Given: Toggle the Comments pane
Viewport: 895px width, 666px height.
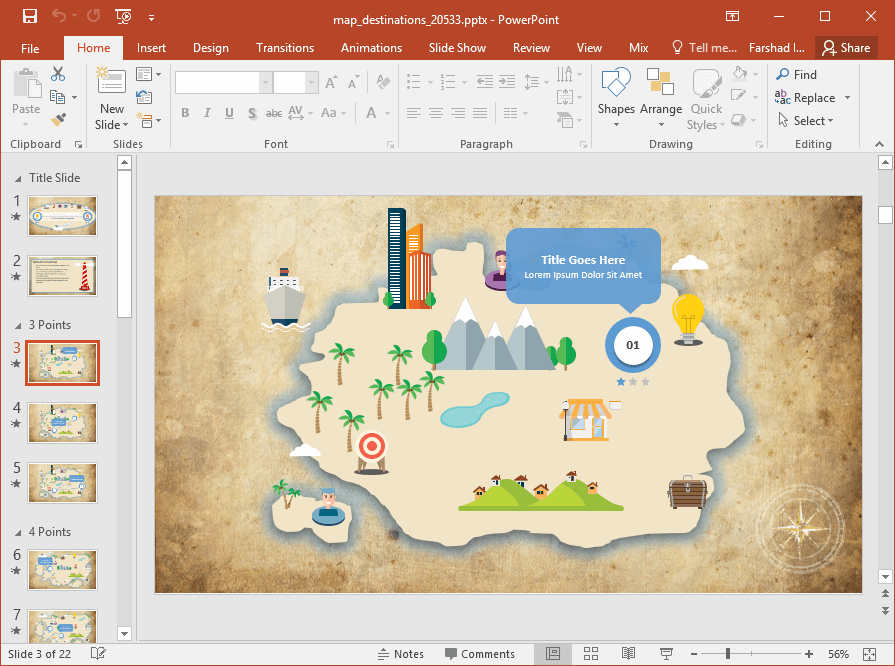Looking at the screenshot, I should click(479, 654).
